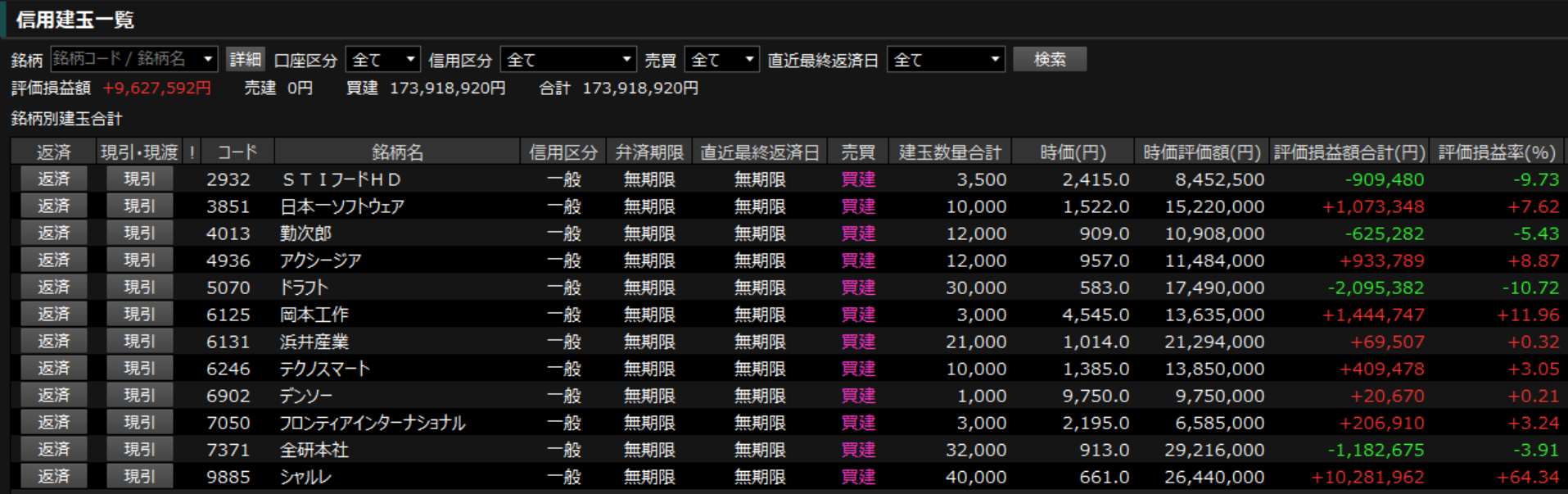Click 返済 for 2932 STIフードHD

pyautogui.click(x=54, y=179)
